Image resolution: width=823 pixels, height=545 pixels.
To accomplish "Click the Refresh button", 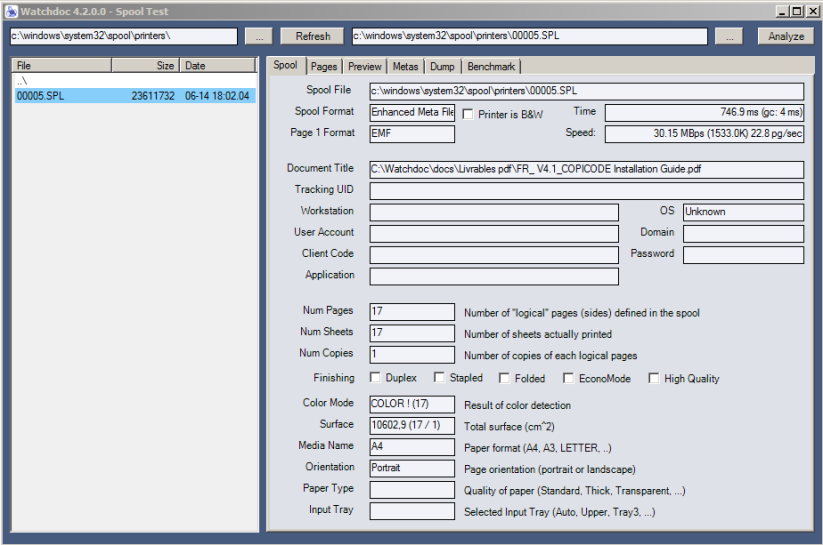I will [312, 36].
